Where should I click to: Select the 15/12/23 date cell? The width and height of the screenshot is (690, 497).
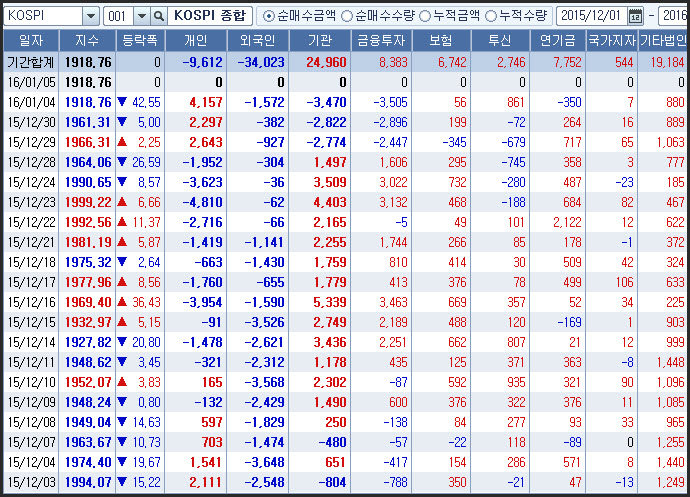[31, 202]
